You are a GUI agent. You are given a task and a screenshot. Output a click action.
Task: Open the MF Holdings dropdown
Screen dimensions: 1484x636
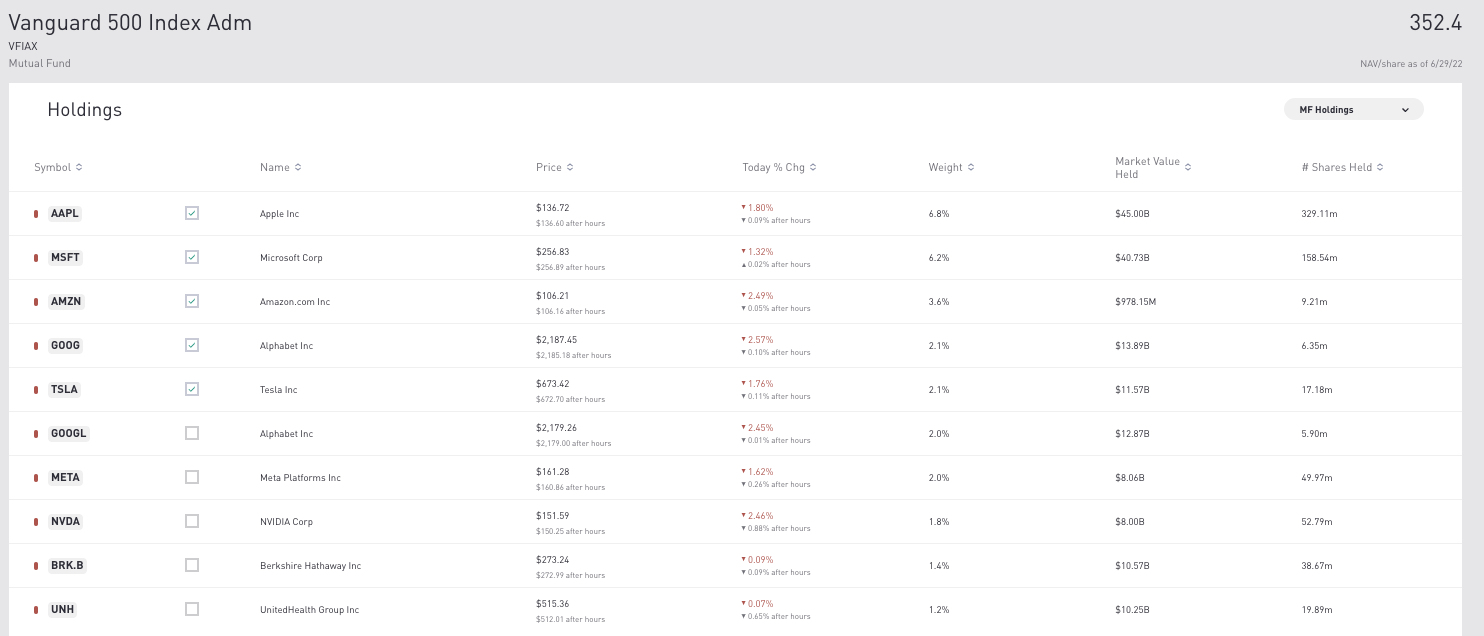click(x=1353, y=109)
